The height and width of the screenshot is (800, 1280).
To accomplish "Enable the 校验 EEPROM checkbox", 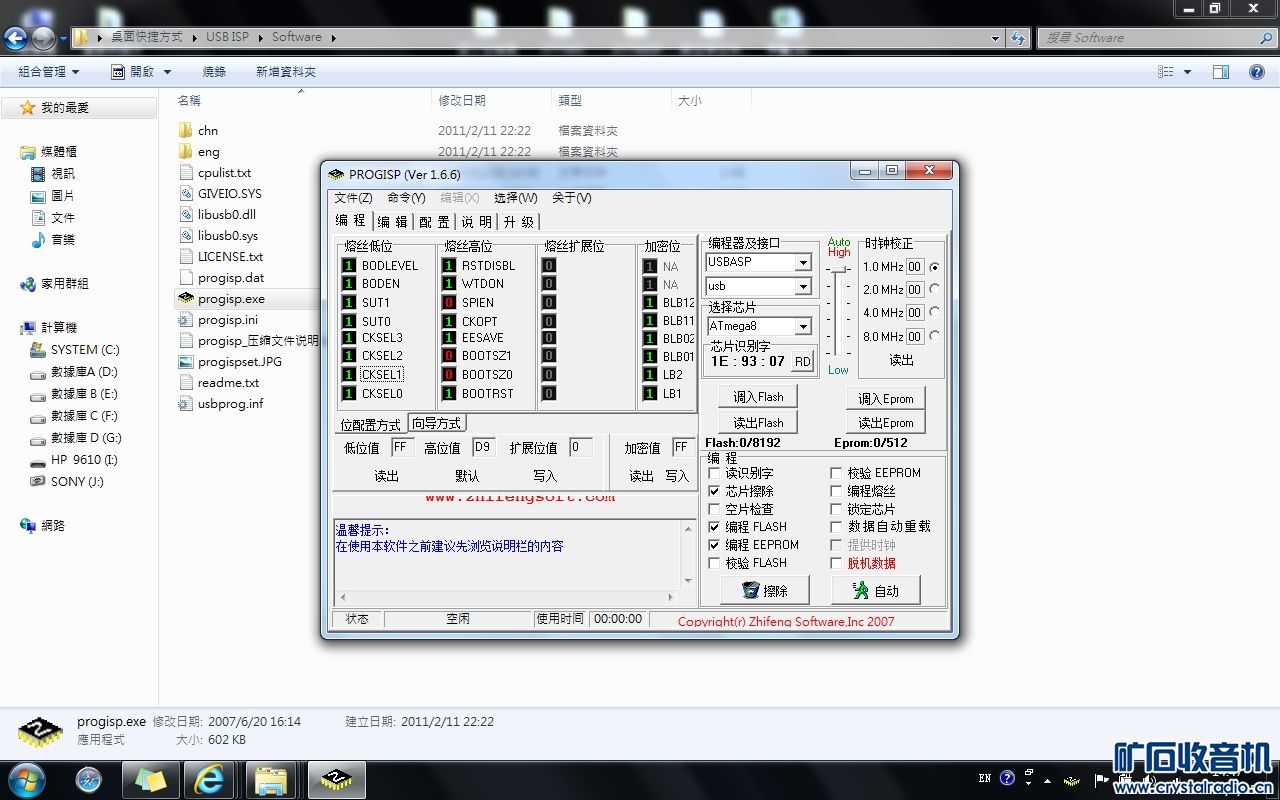I will tap(836, 473).
